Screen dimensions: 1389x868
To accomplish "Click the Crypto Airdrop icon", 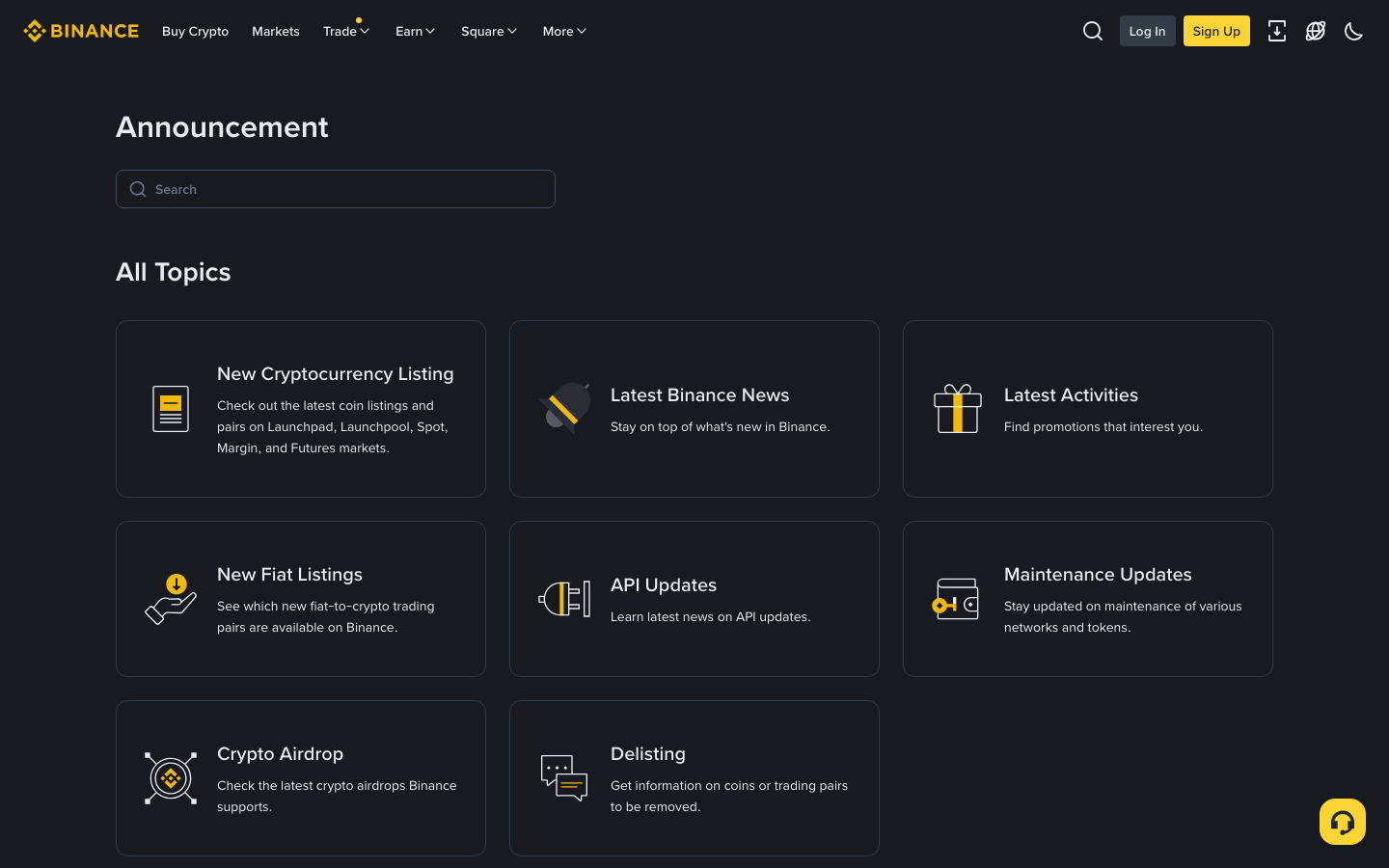I will point(171,777).
